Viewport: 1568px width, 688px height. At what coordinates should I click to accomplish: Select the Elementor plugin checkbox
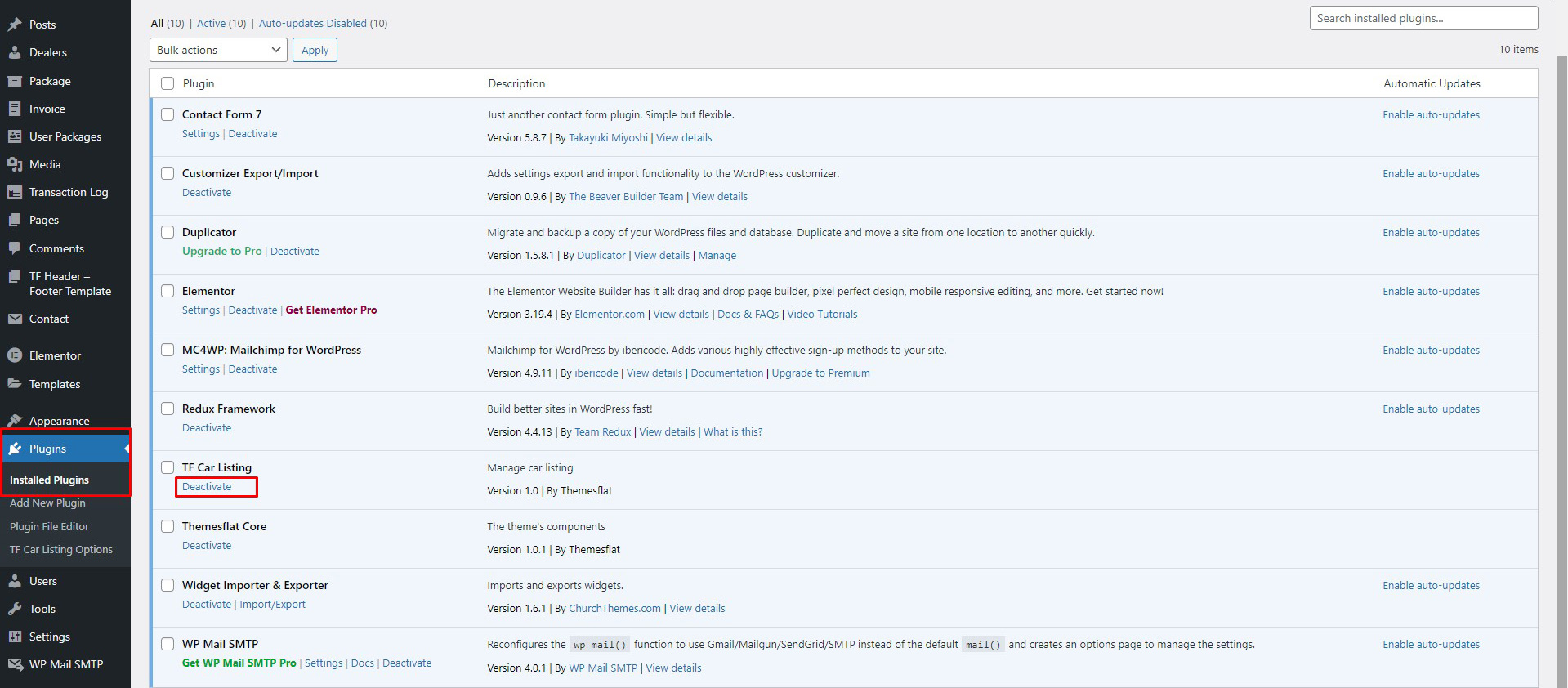click(x=168, y=291)
